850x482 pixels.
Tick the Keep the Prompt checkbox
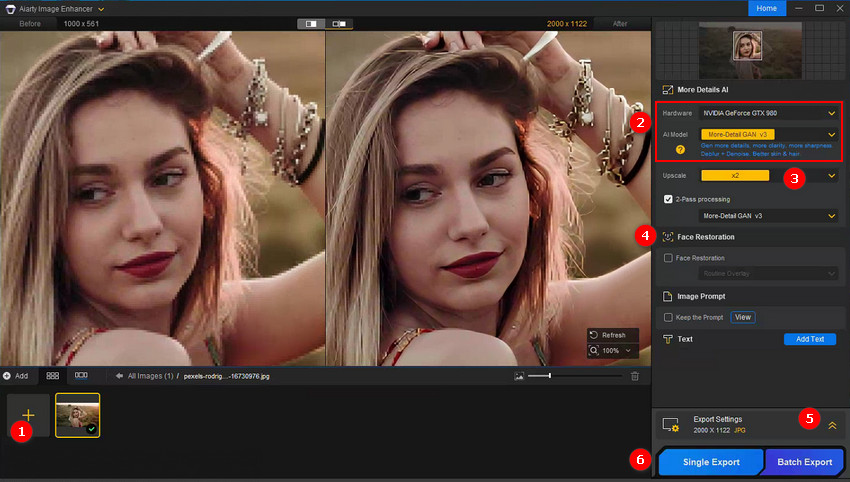click(x=669, y=317)
